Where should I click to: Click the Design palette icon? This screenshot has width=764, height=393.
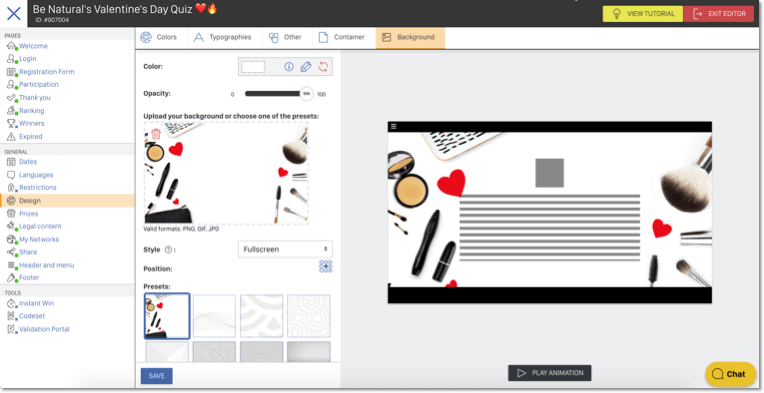[x=11, y=201]
